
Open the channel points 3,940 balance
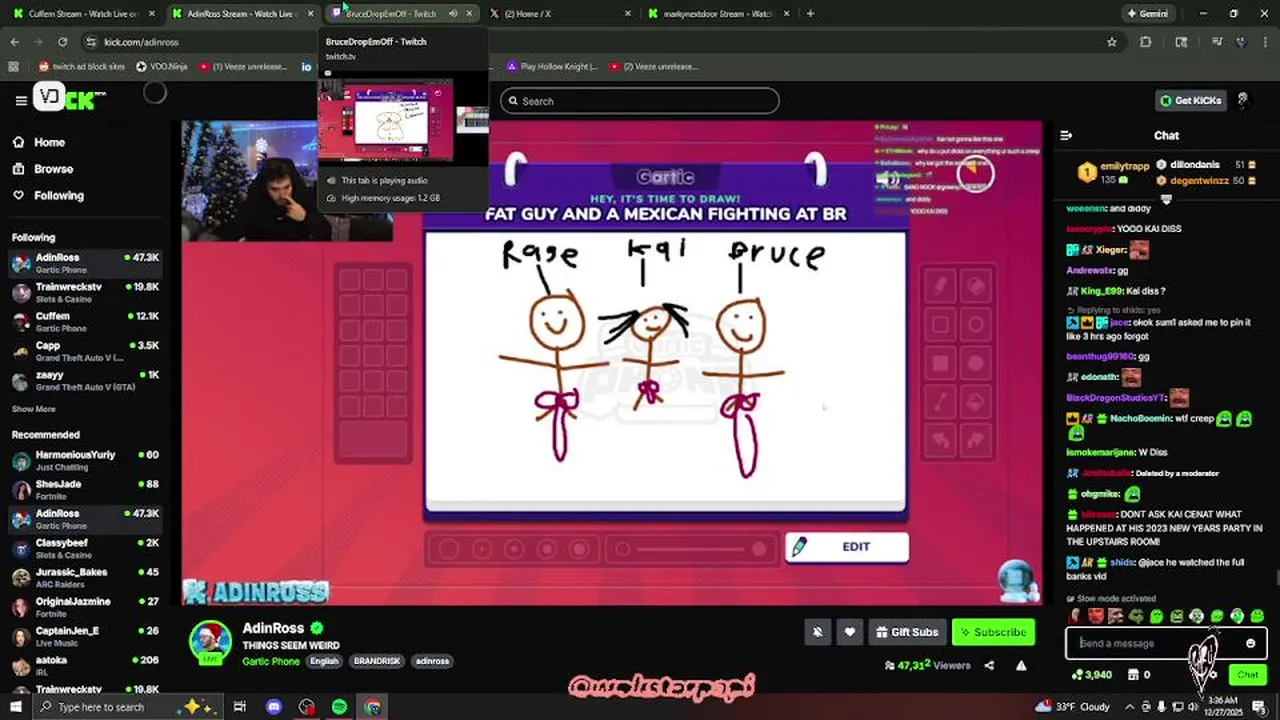(x=1091, y=675)
